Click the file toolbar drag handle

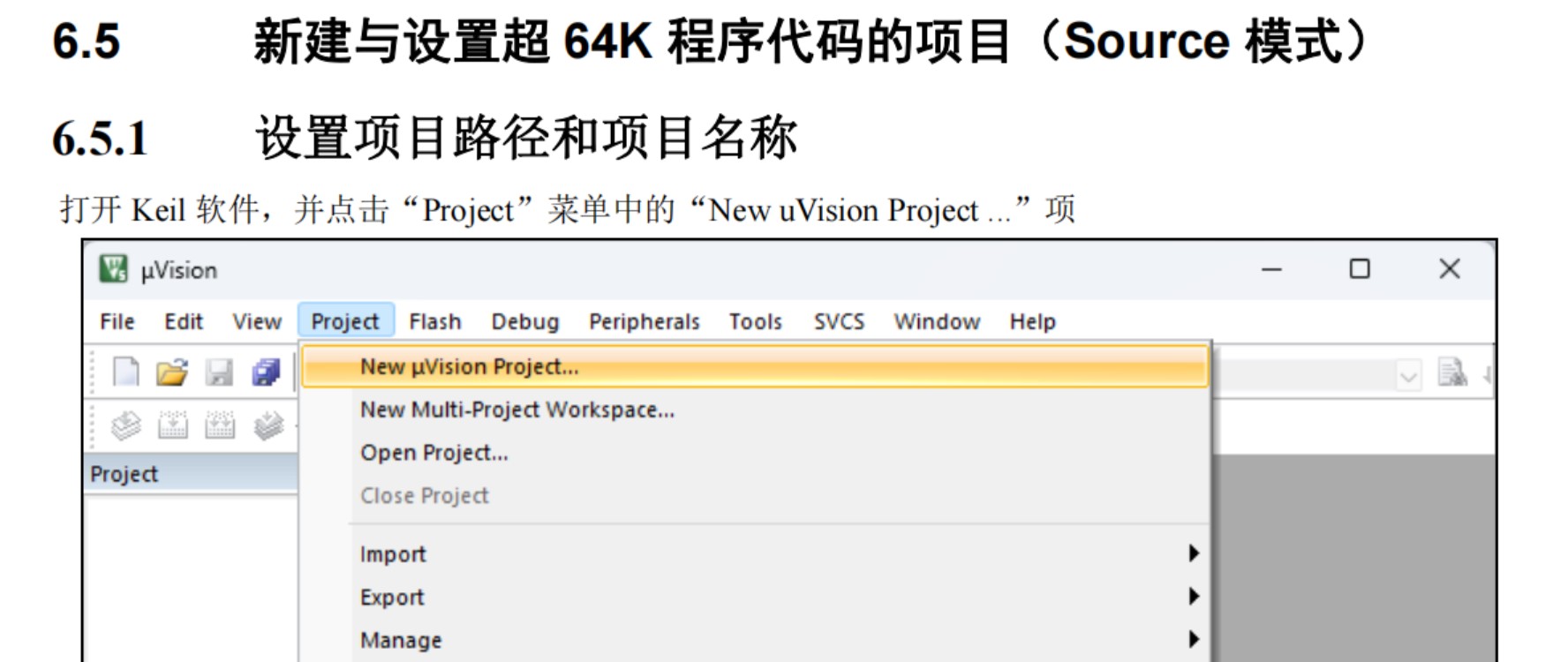click(93, 372)
